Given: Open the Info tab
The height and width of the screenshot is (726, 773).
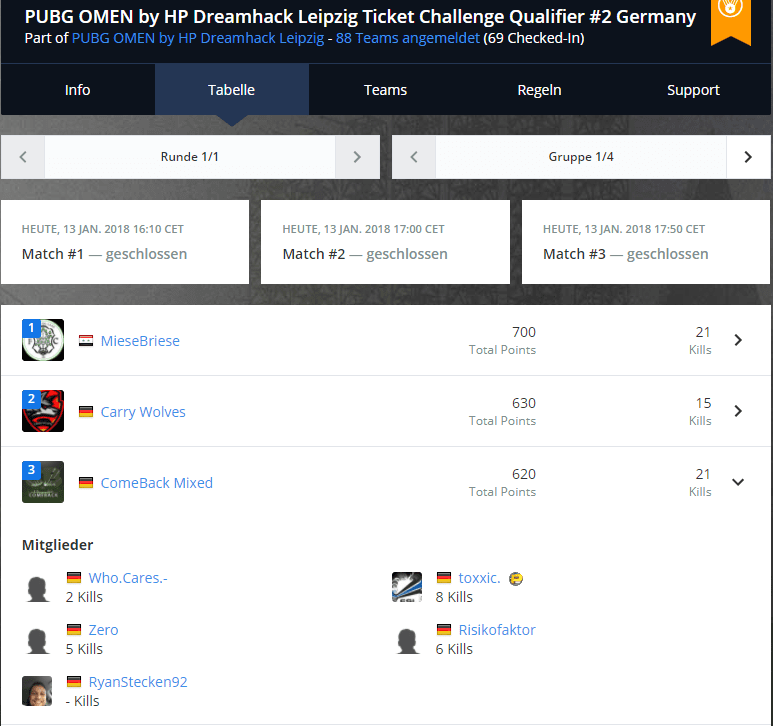Looking at the screenshot, I should point(78,90).
